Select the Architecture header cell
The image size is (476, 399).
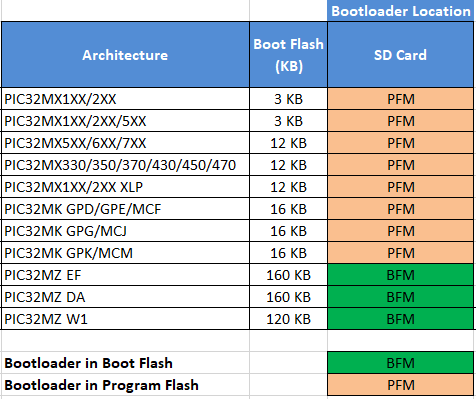125,55
